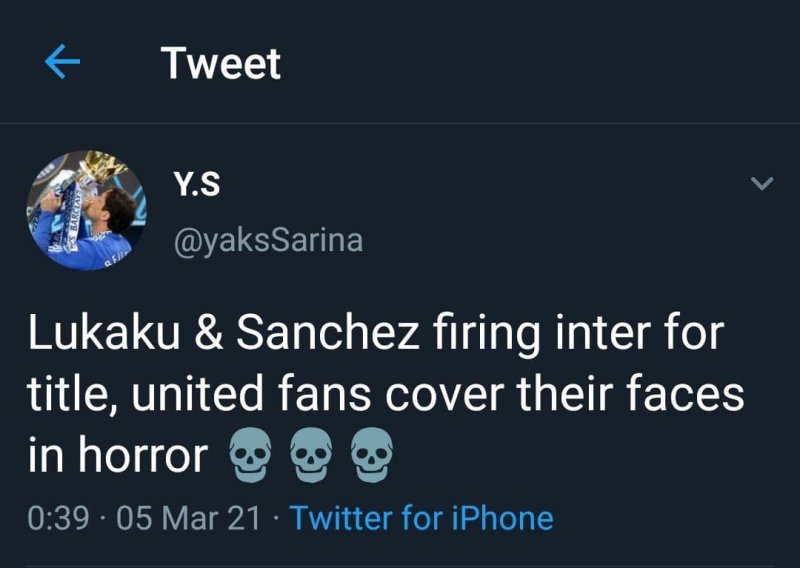
Task: Click the 0:39 timestamp
Action: pos(62,517)
